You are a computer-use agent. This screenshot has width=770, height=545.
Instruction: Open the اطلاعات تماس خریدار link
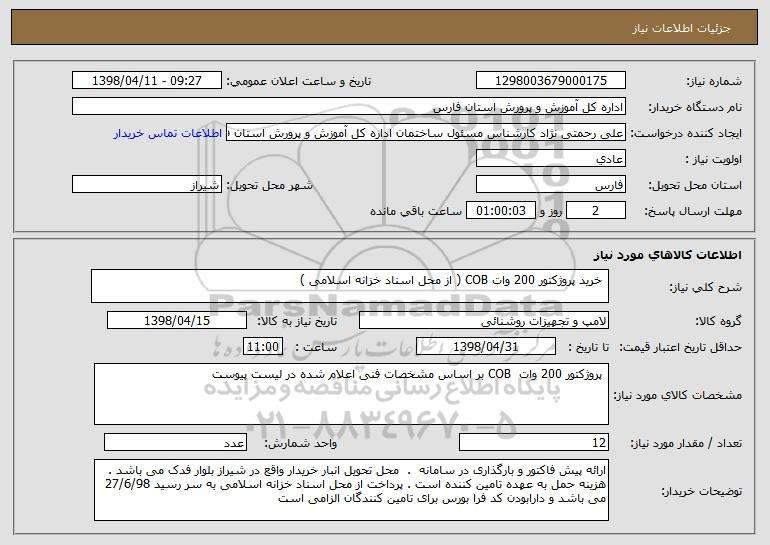(x=167, y=134)
